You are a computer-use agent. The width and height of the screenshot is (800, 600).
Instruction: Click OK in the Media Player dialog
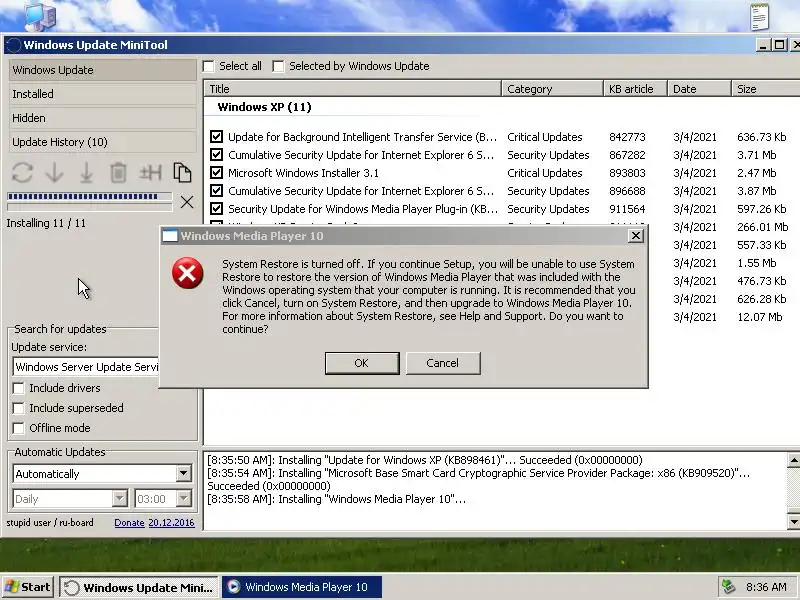pyautogui.click(x=362, y=363)
